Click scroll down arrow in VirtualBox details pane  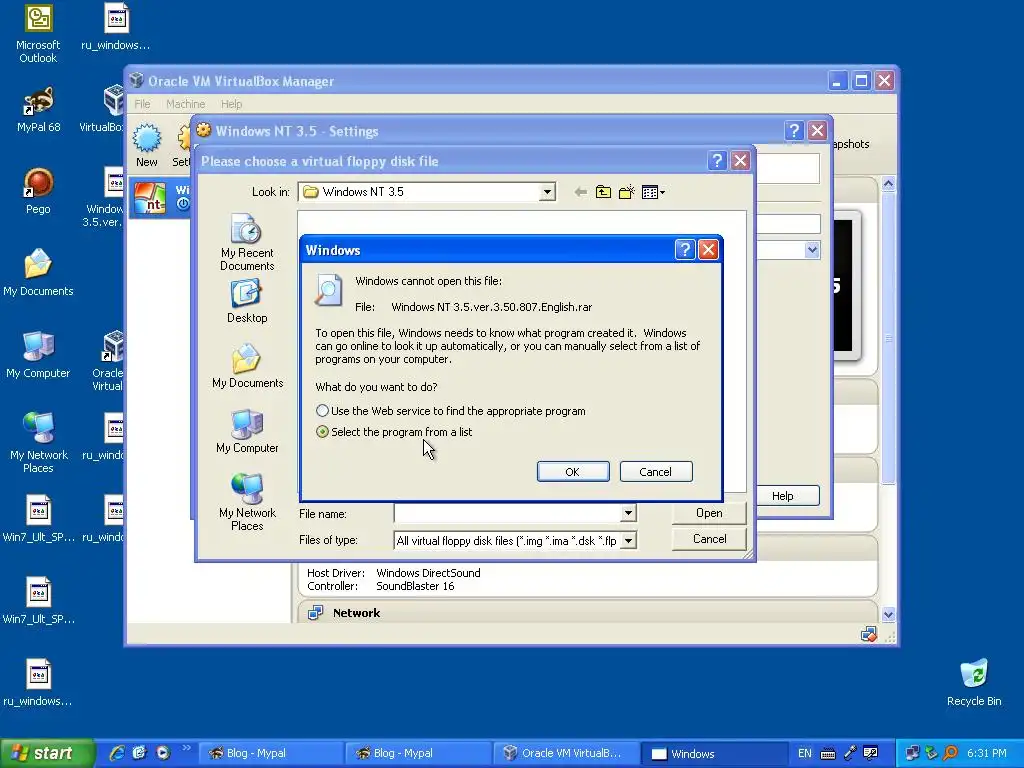[x=888, y=614]
